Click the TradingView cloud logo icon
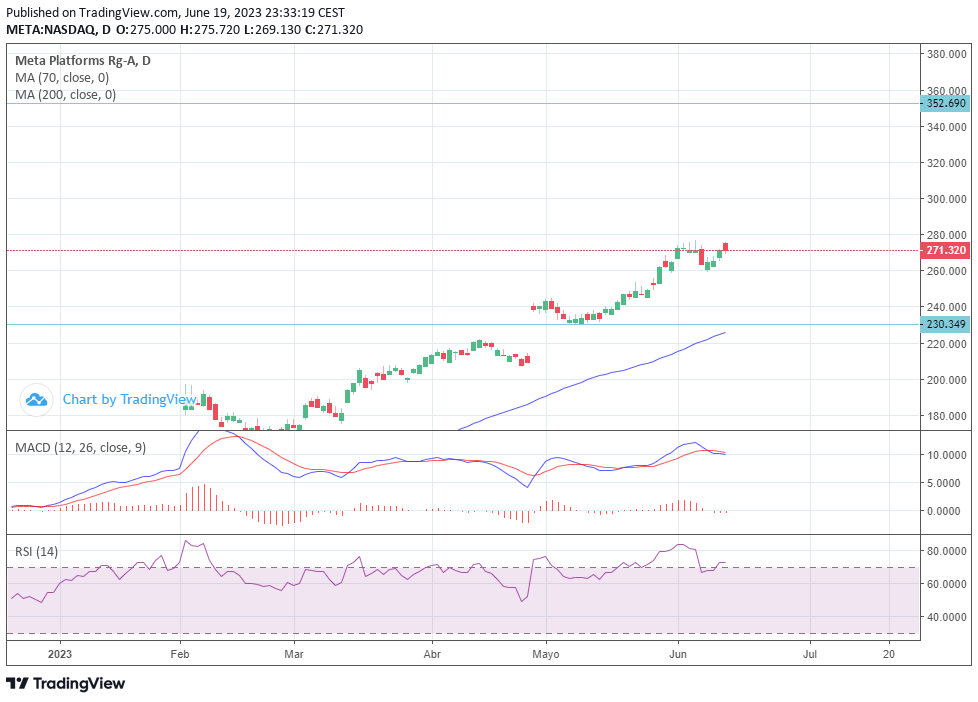This screenshot has width=978, height=702. click(36, 399)
